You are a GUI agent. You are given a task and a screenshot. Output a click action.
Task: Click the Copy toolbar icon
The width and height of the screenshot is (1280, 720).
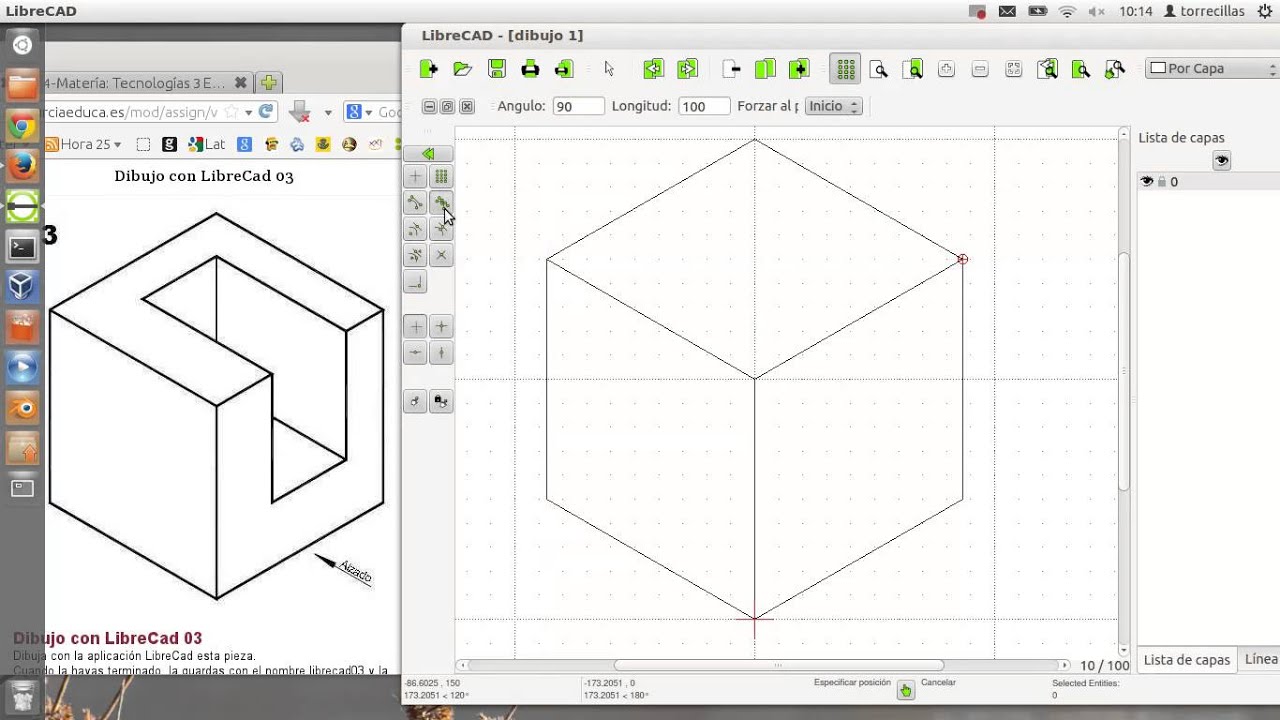(765, 69)
